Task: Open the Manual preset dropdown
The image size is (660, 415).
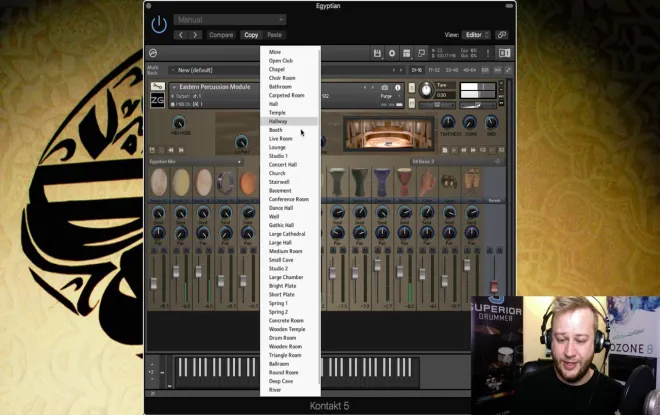Action: (x=230, y=19)
